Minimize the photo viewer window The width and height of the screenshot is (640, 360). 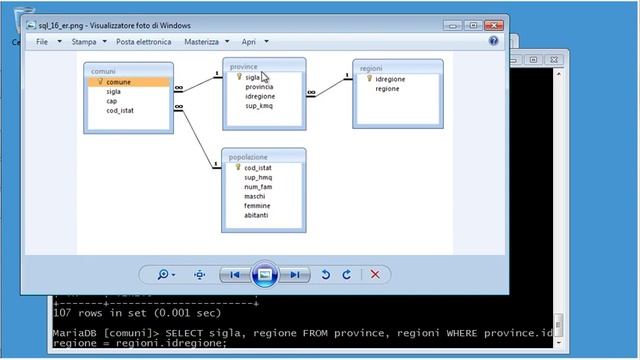pos(453,26)
